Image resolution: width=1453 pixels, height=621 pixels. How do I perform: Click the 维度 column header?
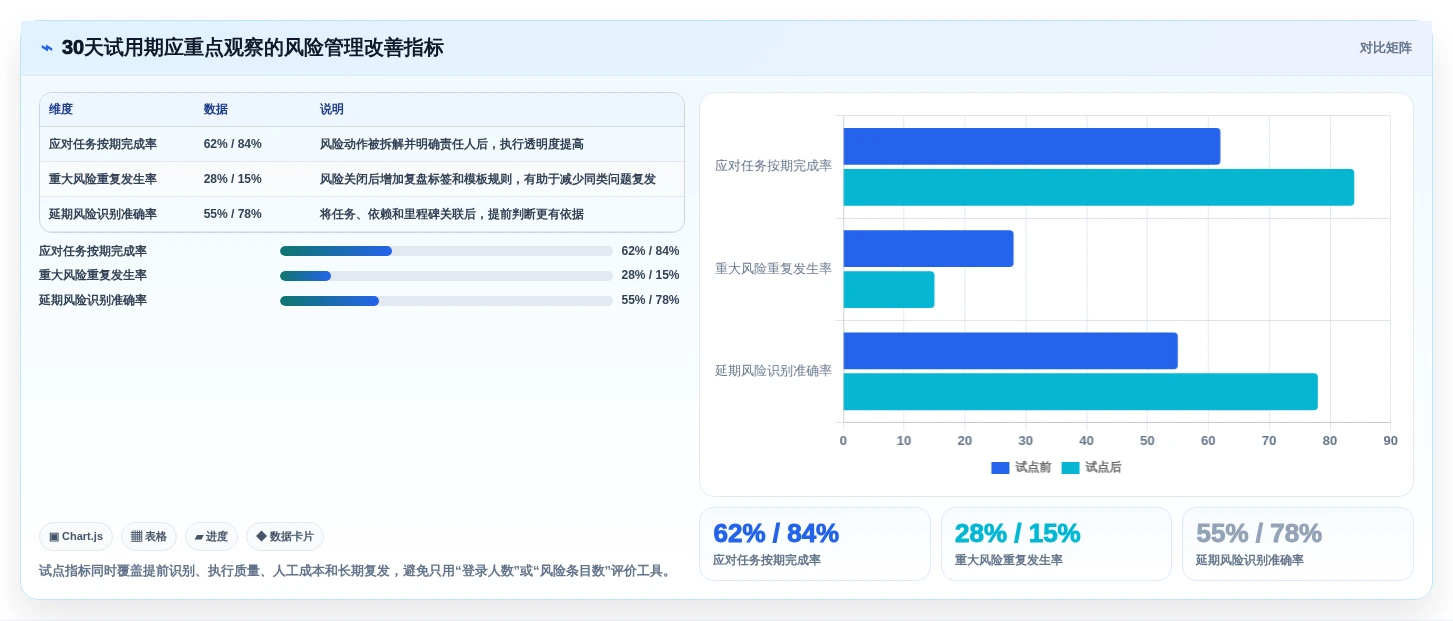(x=61, y=109)
